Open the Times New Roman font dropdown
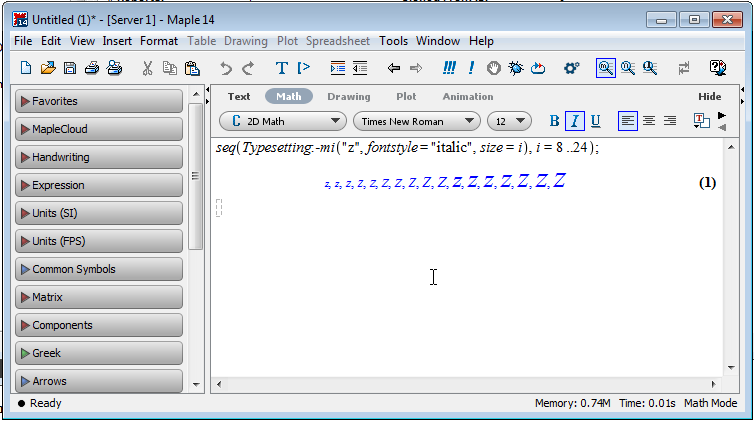 click(x=415, y=121)
